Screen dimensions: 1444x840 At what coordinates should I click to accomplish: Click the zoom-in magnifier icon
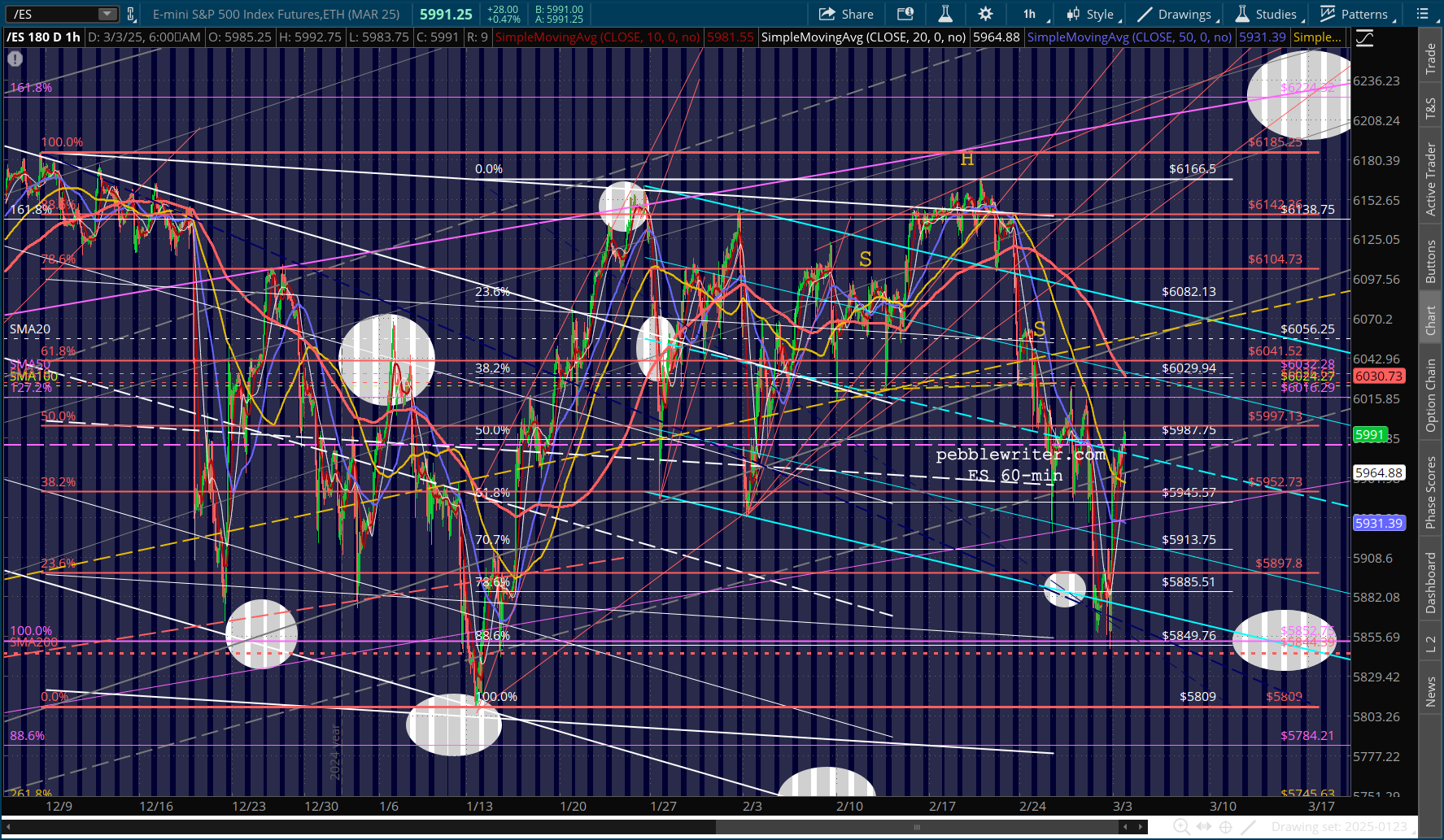coord(1181,827)
